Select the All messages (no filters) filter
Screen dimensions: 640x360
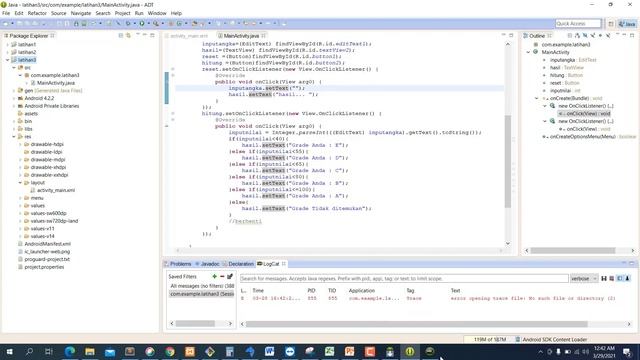(202, 286)
